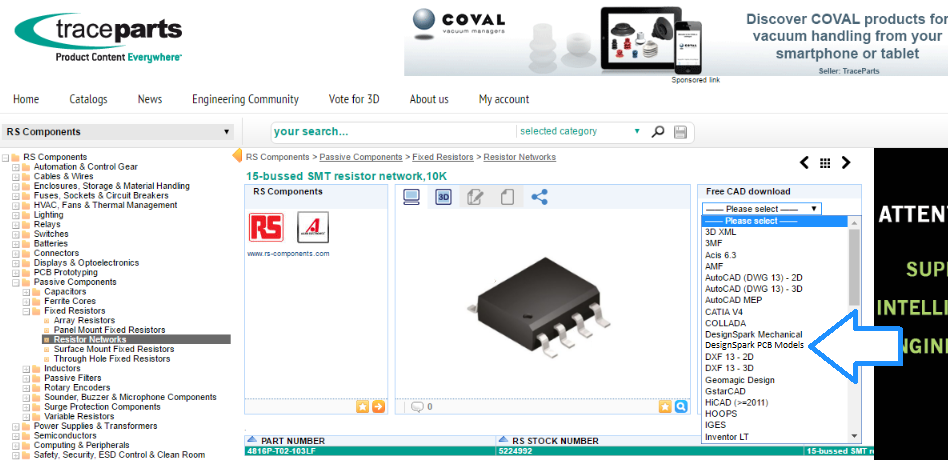Click RS stock number 5224992 cell

pyautogui.click(x=650, y=451)
